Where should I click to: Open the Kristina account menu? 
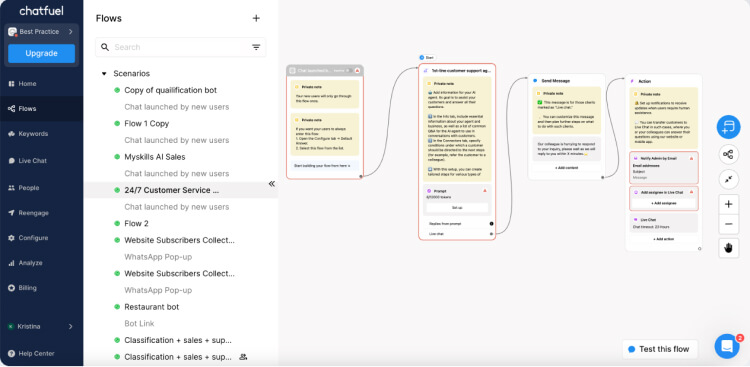click(41, 326)
